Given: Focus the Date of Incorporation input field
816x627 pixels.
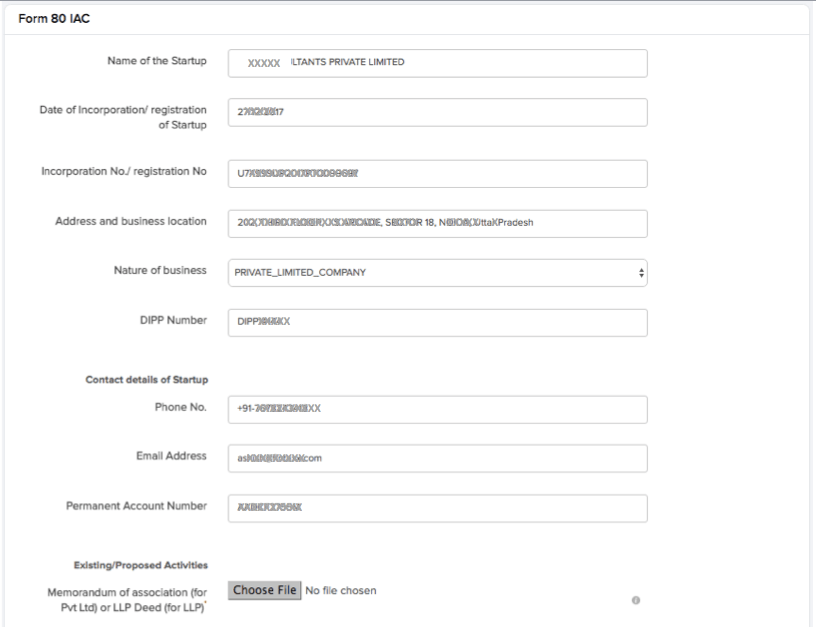Looking at the screenshot, I should [437, 113].
